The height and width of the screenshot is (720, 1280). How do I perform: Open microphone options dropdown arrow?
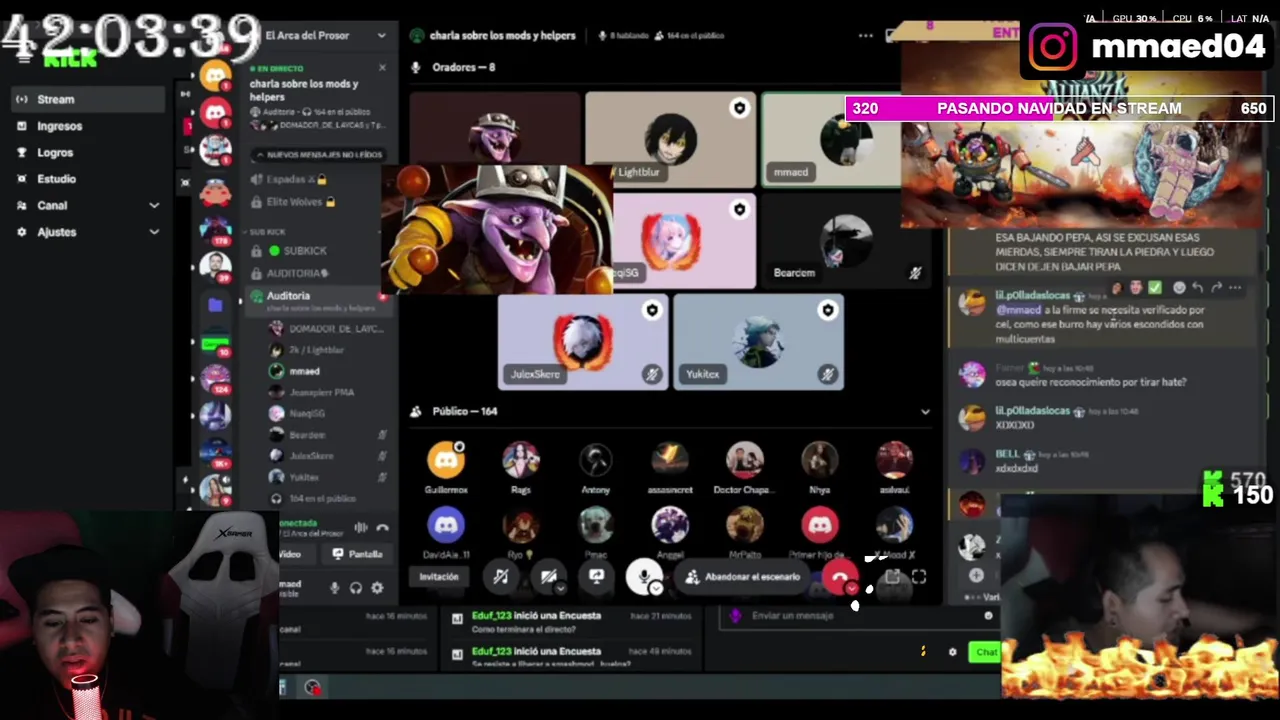pyautogui.click(x=656, y=589)
